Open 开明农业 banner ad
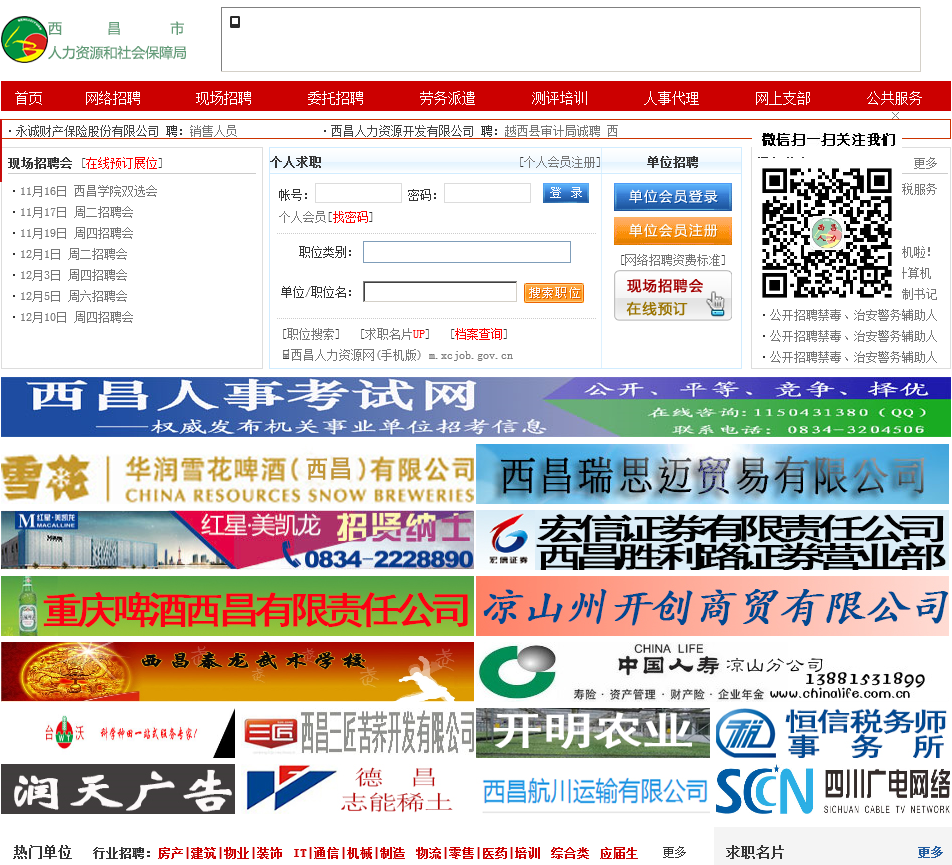Screen dimensions: 952x865 pyautogui.click(x=593, y=733)
